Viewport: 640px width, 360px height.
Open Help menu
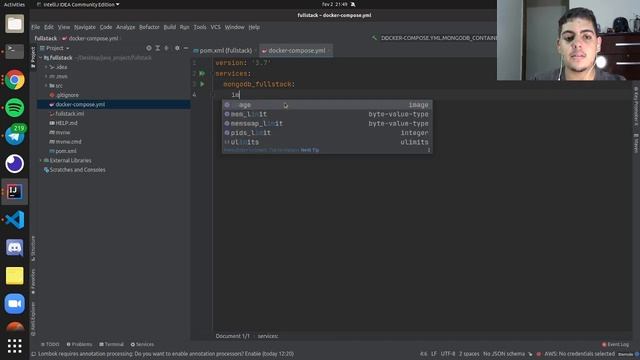(254, 27)
